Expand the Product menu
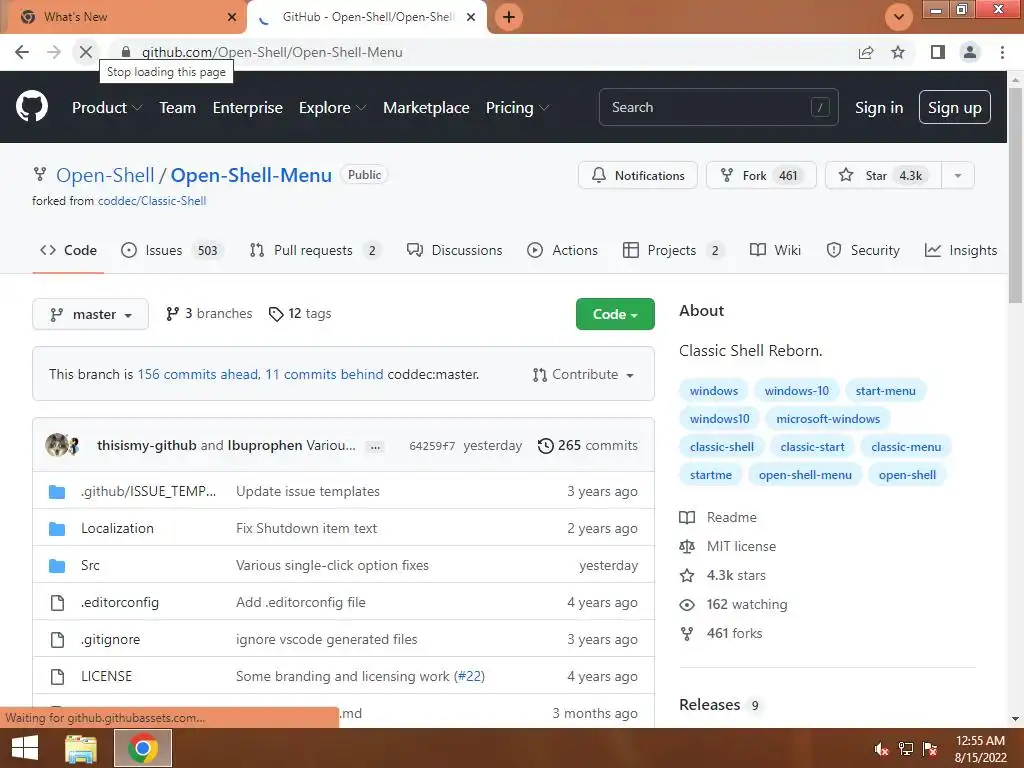 [107, 108]
